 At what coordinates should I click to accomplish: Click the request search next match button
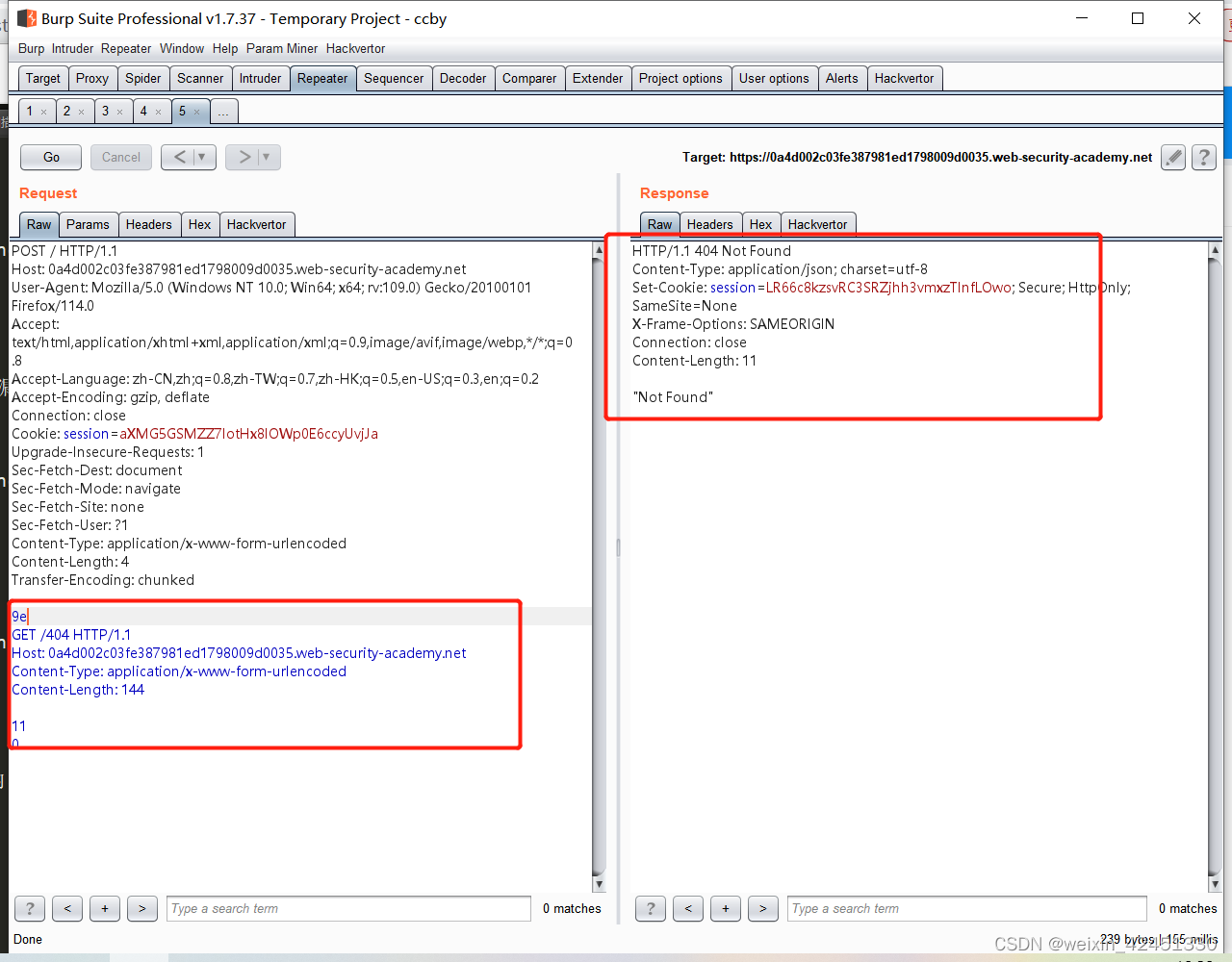click(142, 908)
